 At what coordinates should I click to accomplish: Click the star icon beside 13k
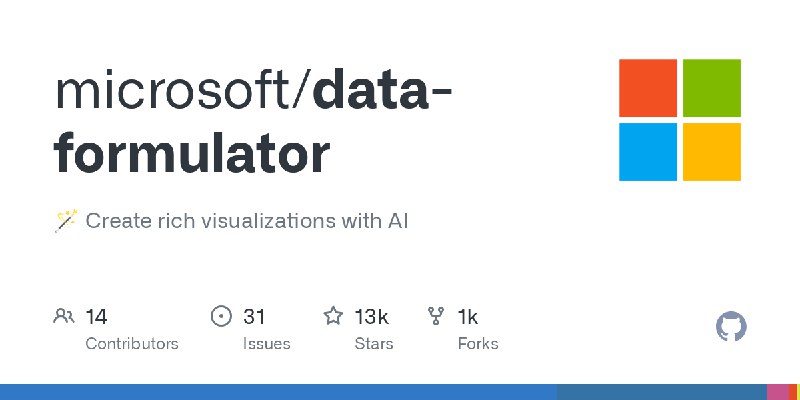[333, 316]
